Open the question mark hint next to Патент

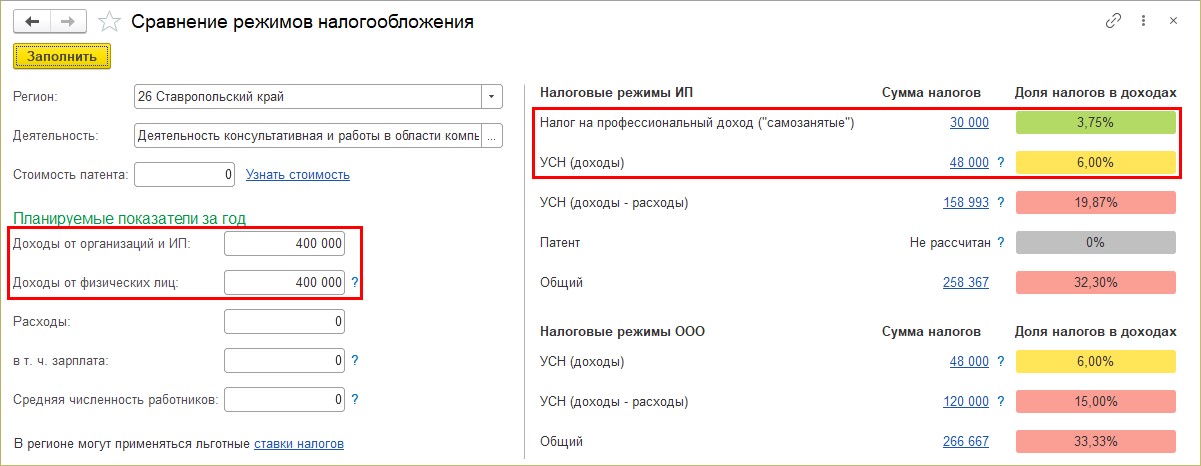pyautogui.click(x=999, y=242)
